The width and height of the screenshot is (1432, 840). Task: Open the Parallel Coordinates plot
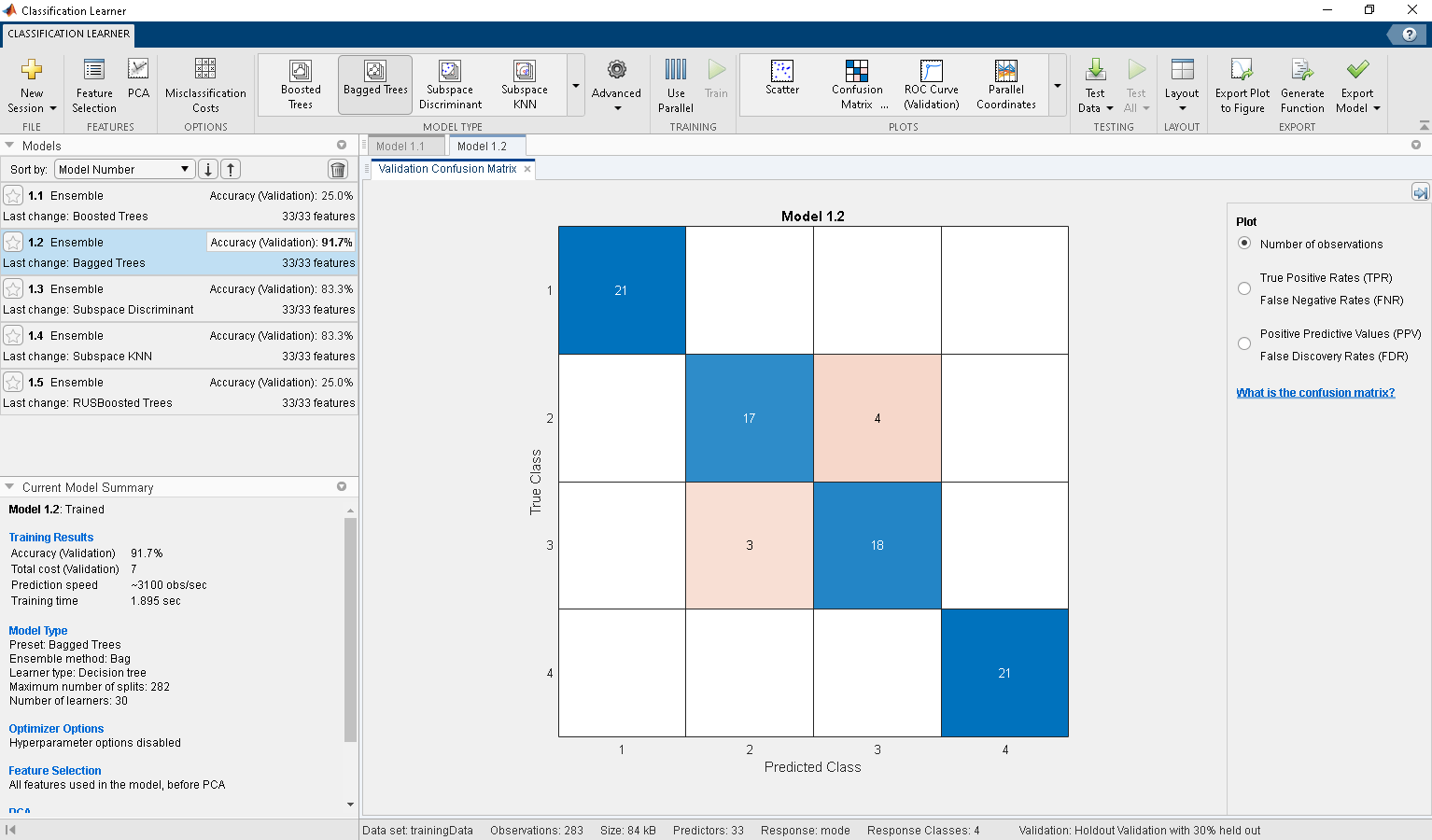[1006, 85]
